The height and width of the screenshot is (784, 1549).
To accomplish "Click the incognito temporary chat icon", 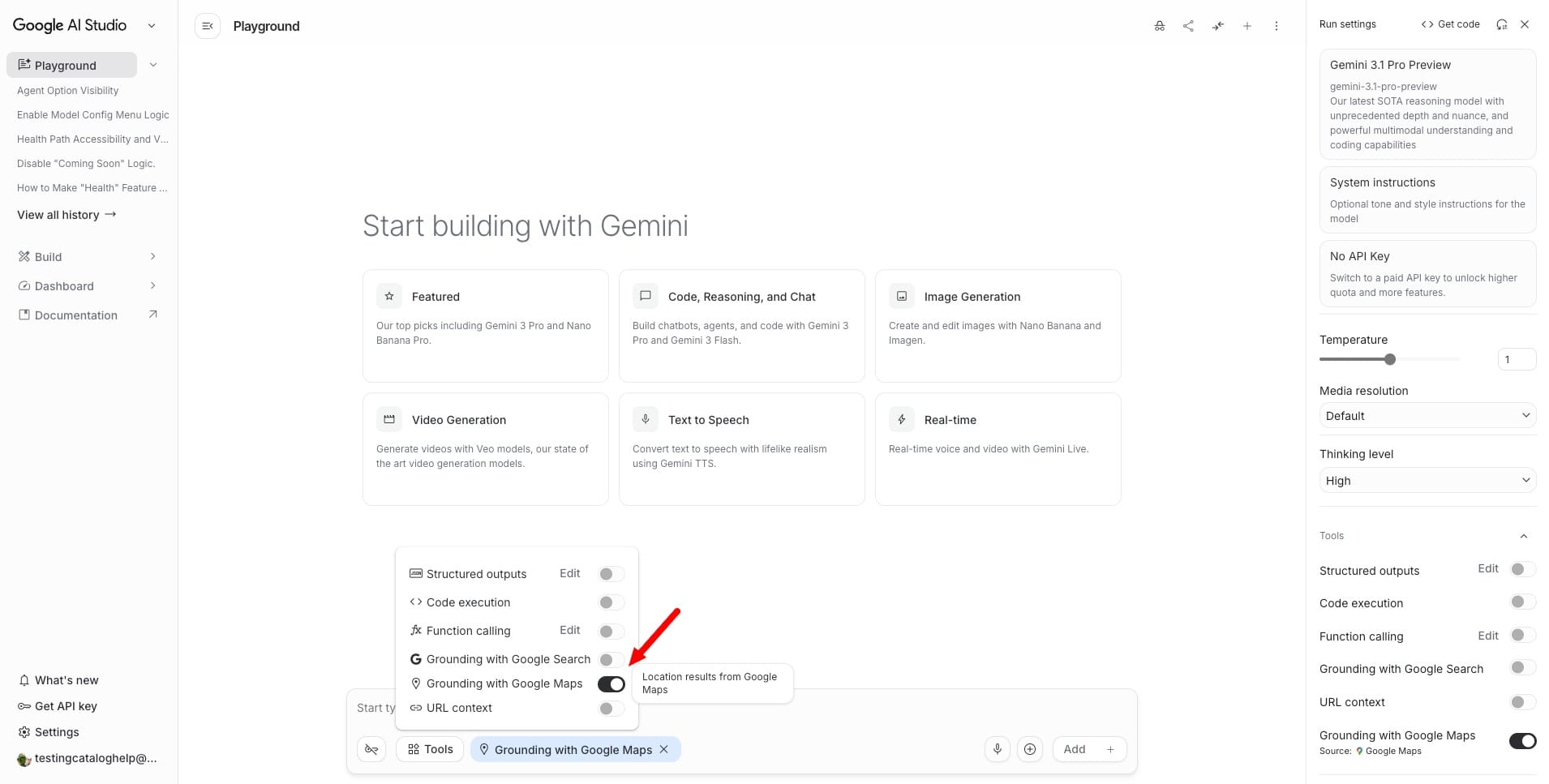I will (x=1160, y=26).
